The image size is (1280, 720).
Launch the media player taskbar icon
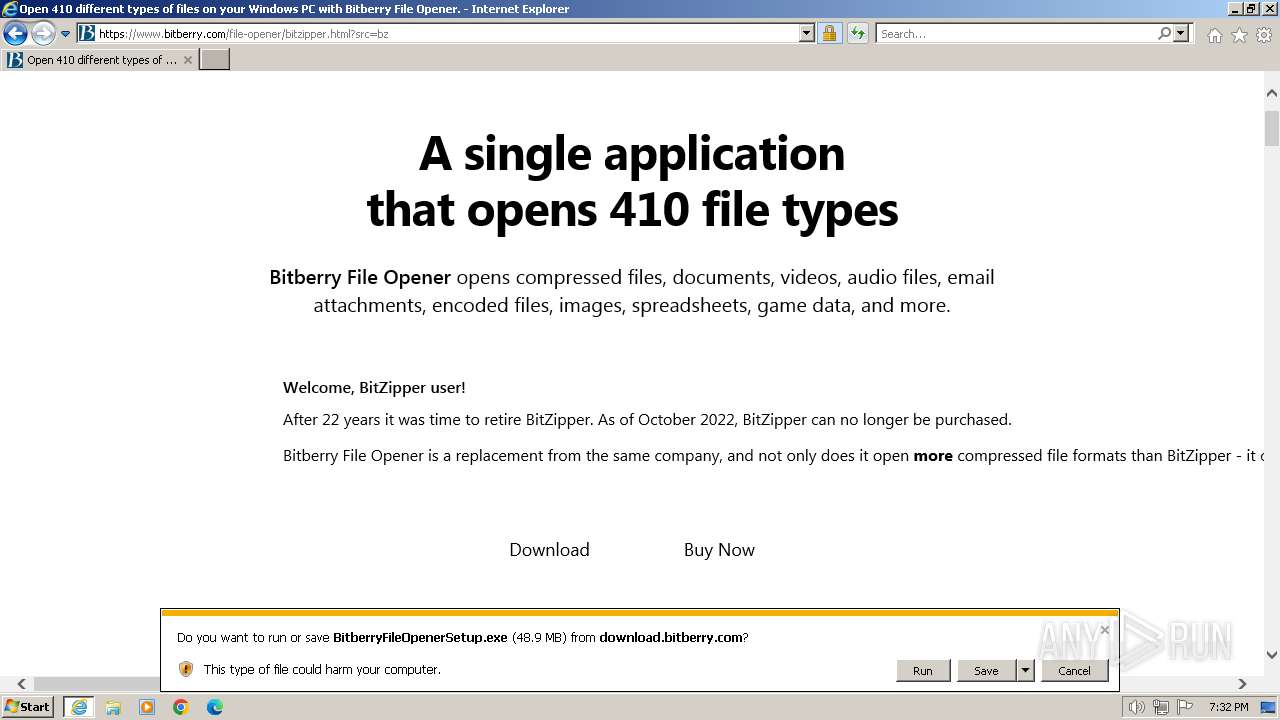(147, 707)
